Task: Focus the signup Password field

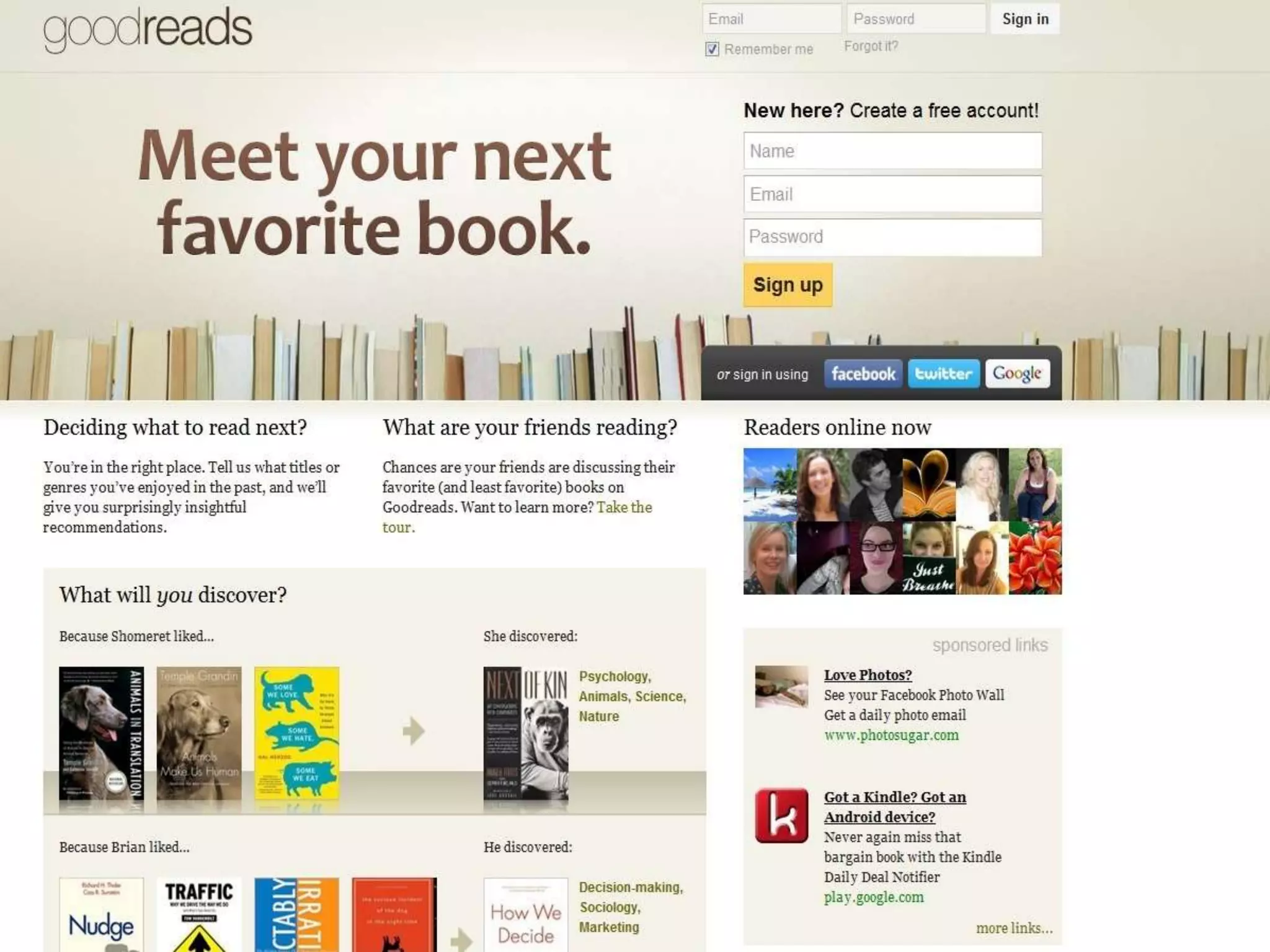Action: (x=892, y=237)
